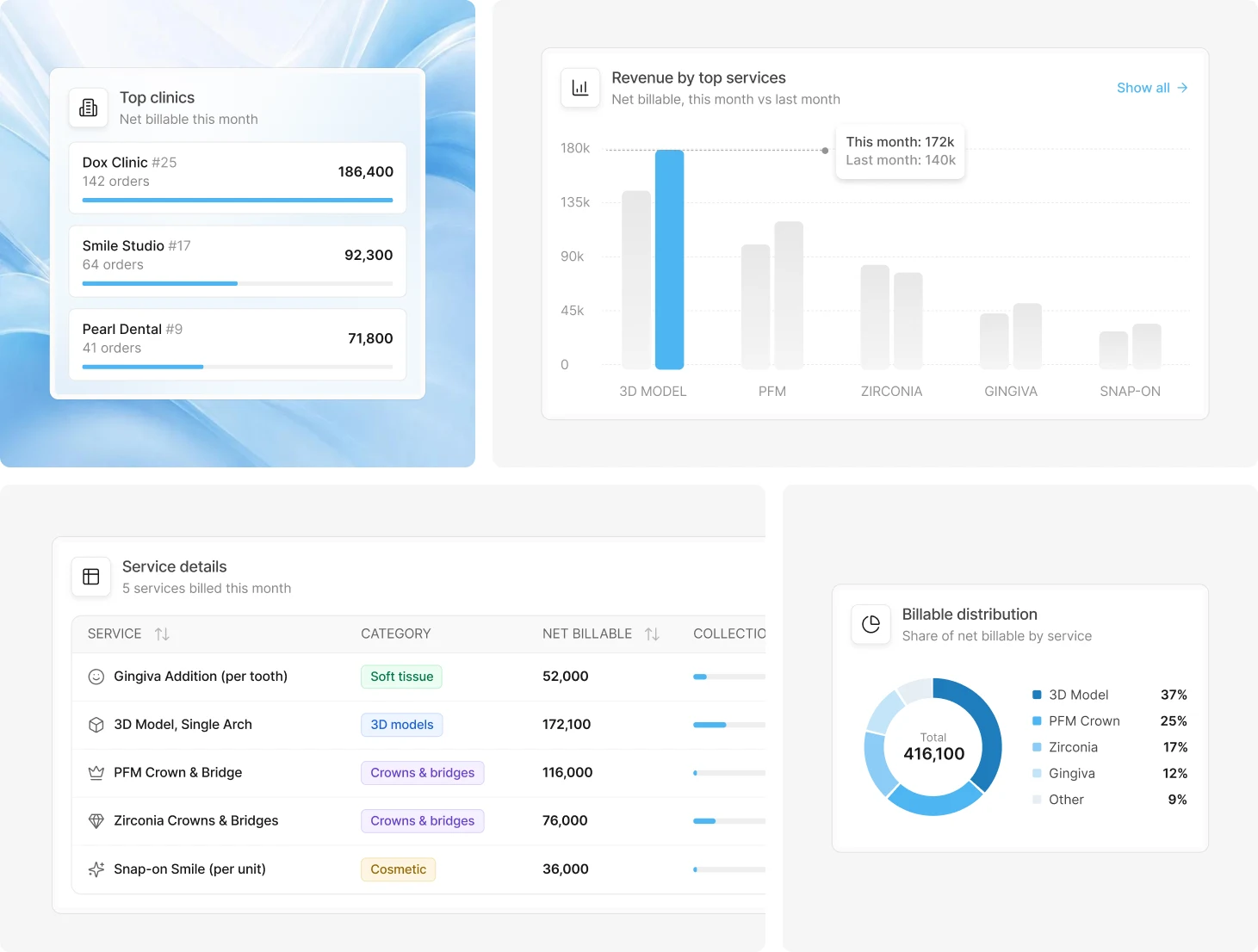
Task: Click the Dox Clinic progress bar
Action: (x=238, y=201)
